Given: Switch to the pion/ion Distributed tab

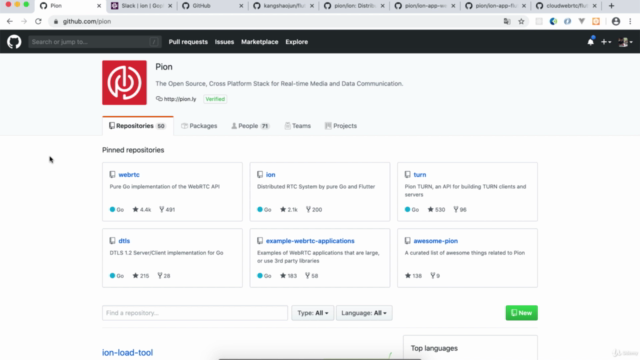Looking at the screenshot, I should (x=354, y=6).
